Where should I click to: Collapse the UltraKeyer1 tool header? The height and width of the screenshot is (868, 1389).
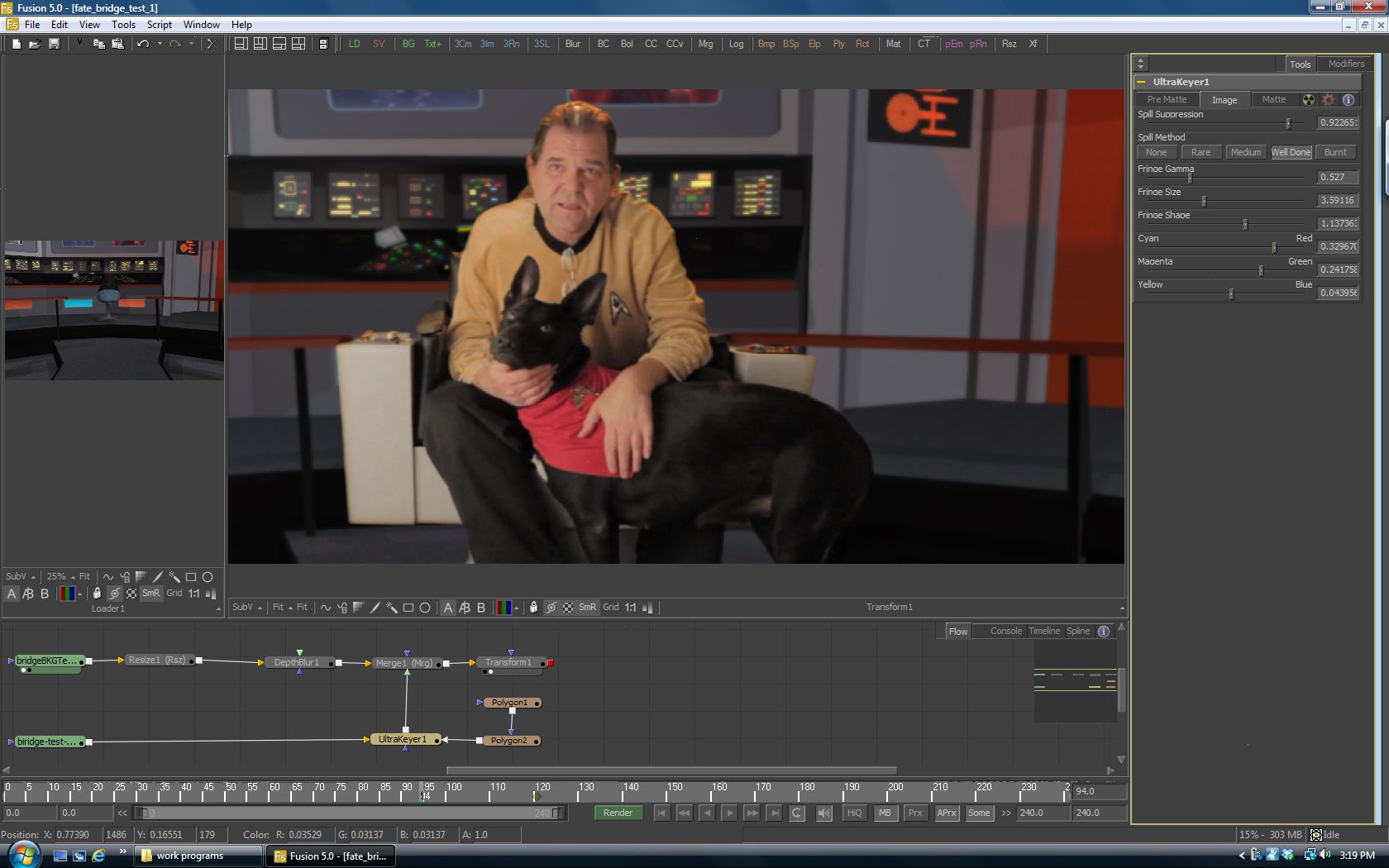tap(1142, 82)
